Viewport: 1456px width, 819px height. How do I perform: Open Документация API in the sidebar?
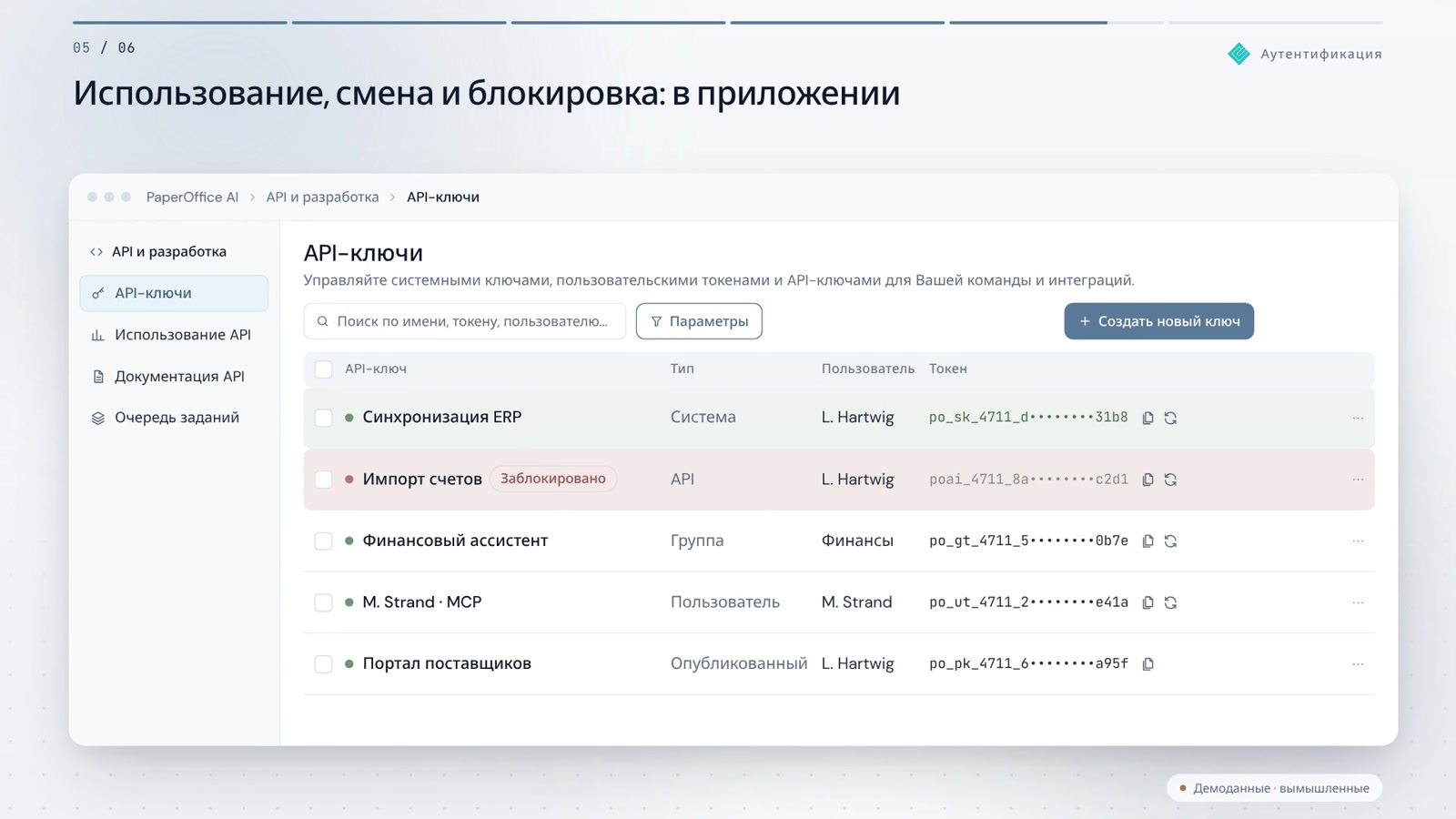[174, 377]
